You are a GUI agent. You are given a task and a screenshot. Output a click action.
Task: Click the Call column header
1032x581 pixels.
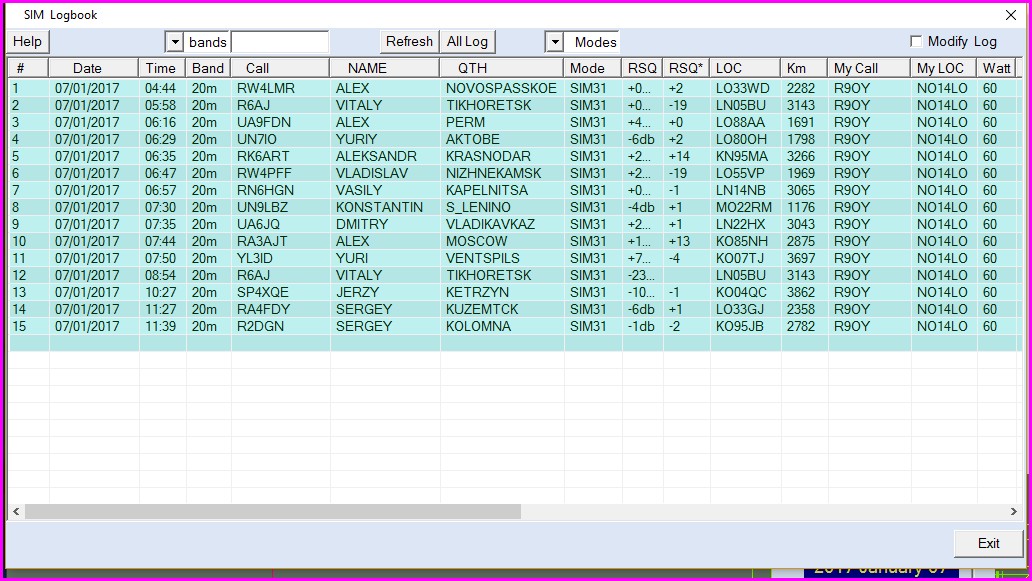pyautogui.click(x=257, y=68)
